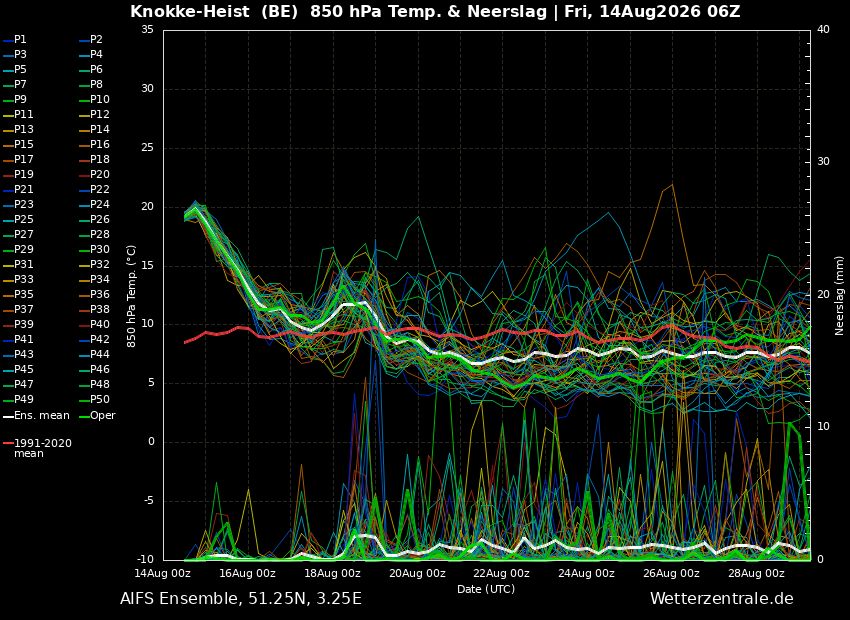Click the 26Aug 00z axis tick label

(672, 573)
